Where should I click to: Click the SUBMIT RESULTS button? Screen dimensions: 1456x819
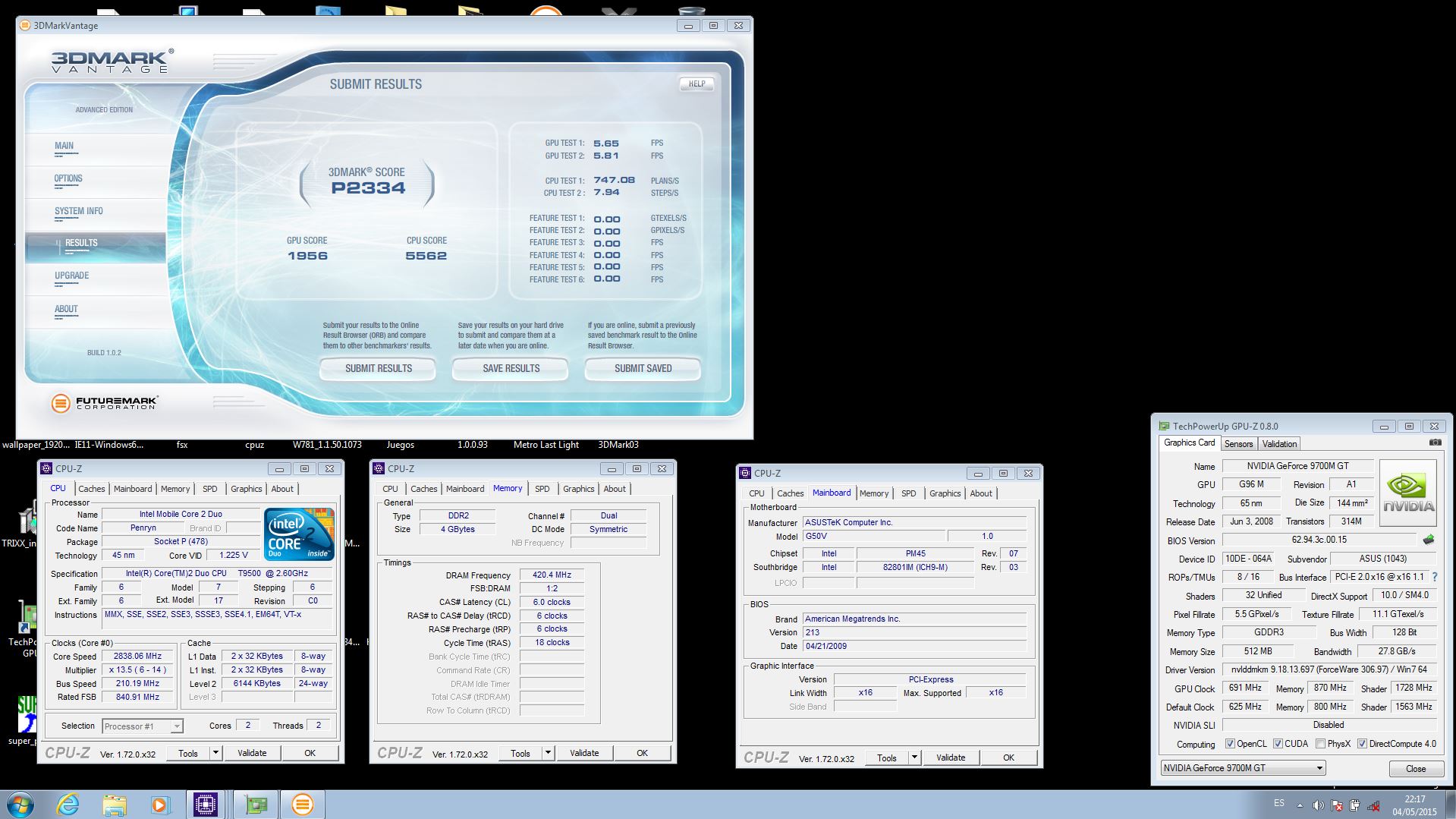pos(378,369)
